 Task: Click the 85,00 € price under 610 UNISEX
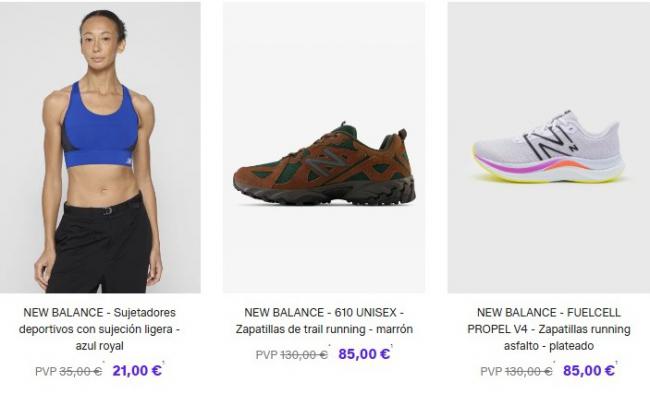click(x=364, y=354)
